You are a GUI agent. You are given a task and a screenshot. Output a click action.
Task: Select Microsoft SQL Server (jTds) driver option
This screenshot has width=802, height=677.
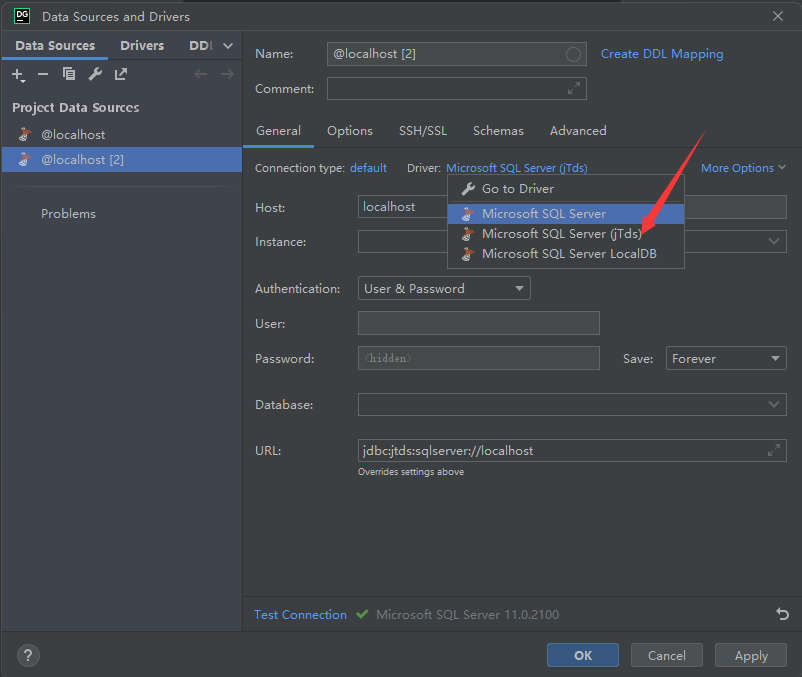566,234
